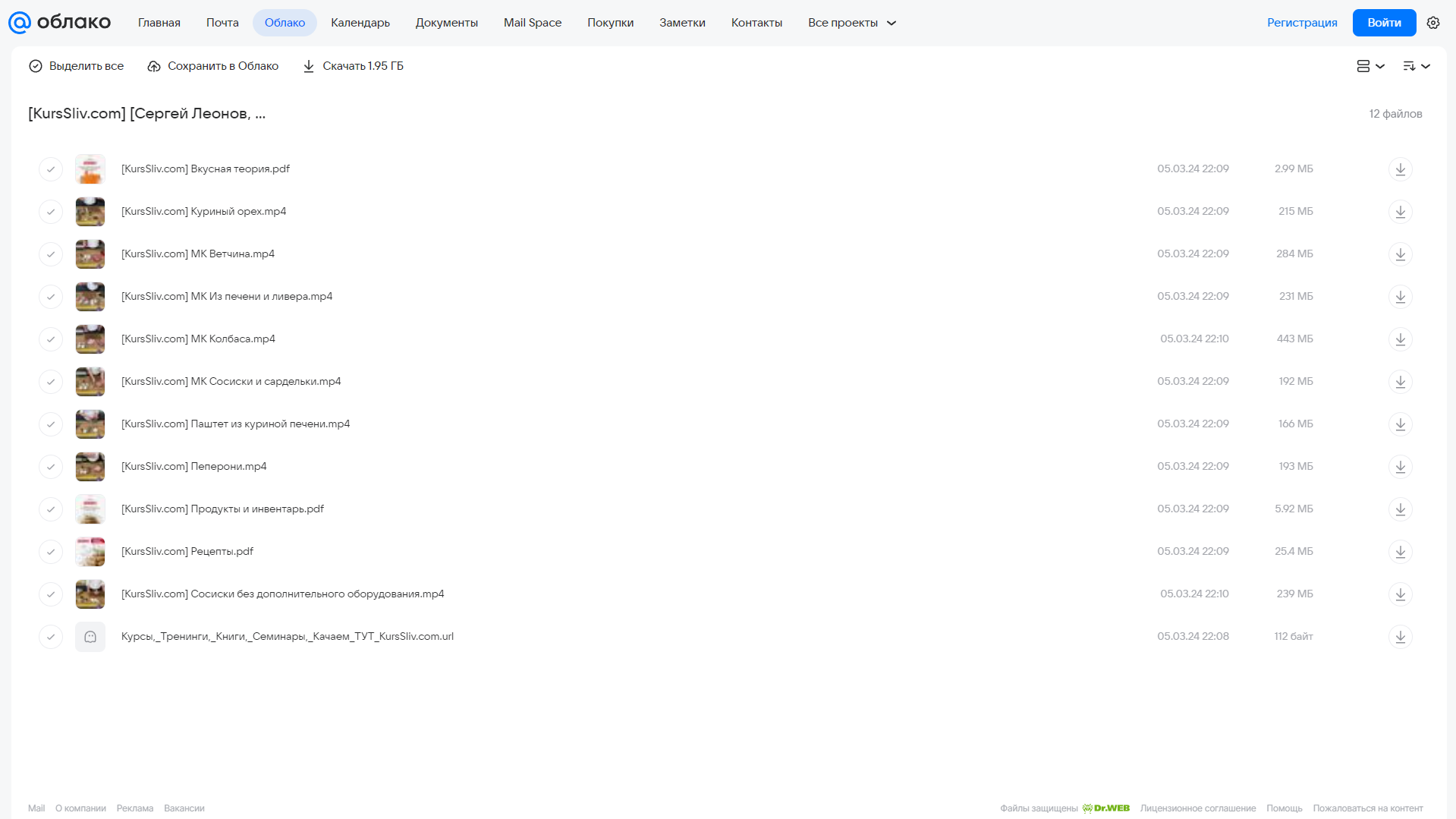Open the view mode dropdown
This screenshot has width=1456, height=819.
1370,66
